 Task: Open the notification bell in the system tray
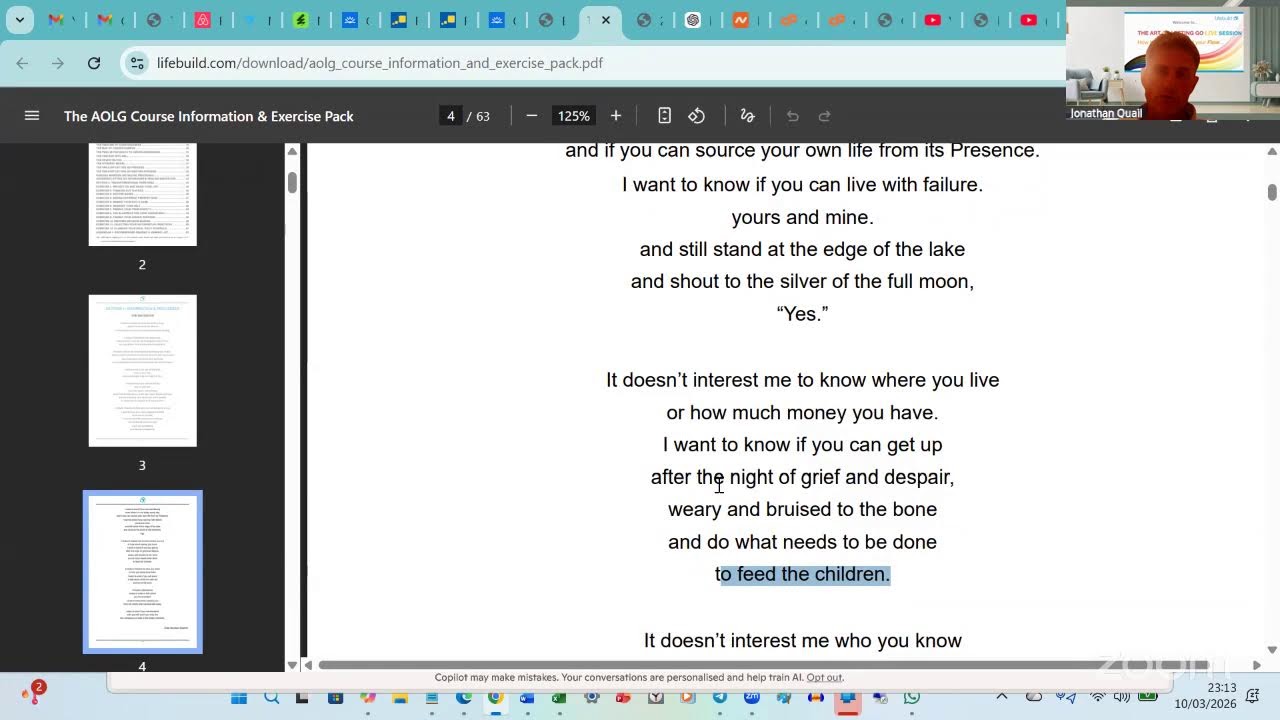[x=1252, y=696]
